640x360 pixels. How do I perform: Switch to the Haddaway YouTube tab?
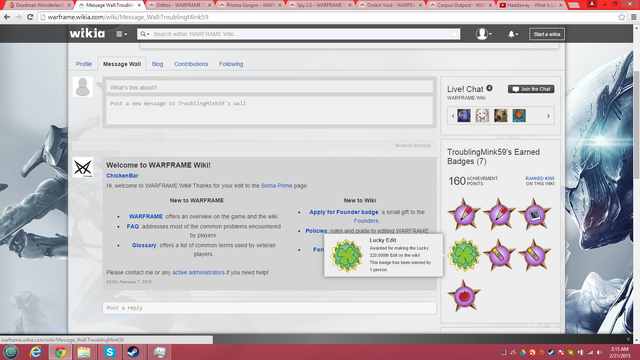click(531, 5)
